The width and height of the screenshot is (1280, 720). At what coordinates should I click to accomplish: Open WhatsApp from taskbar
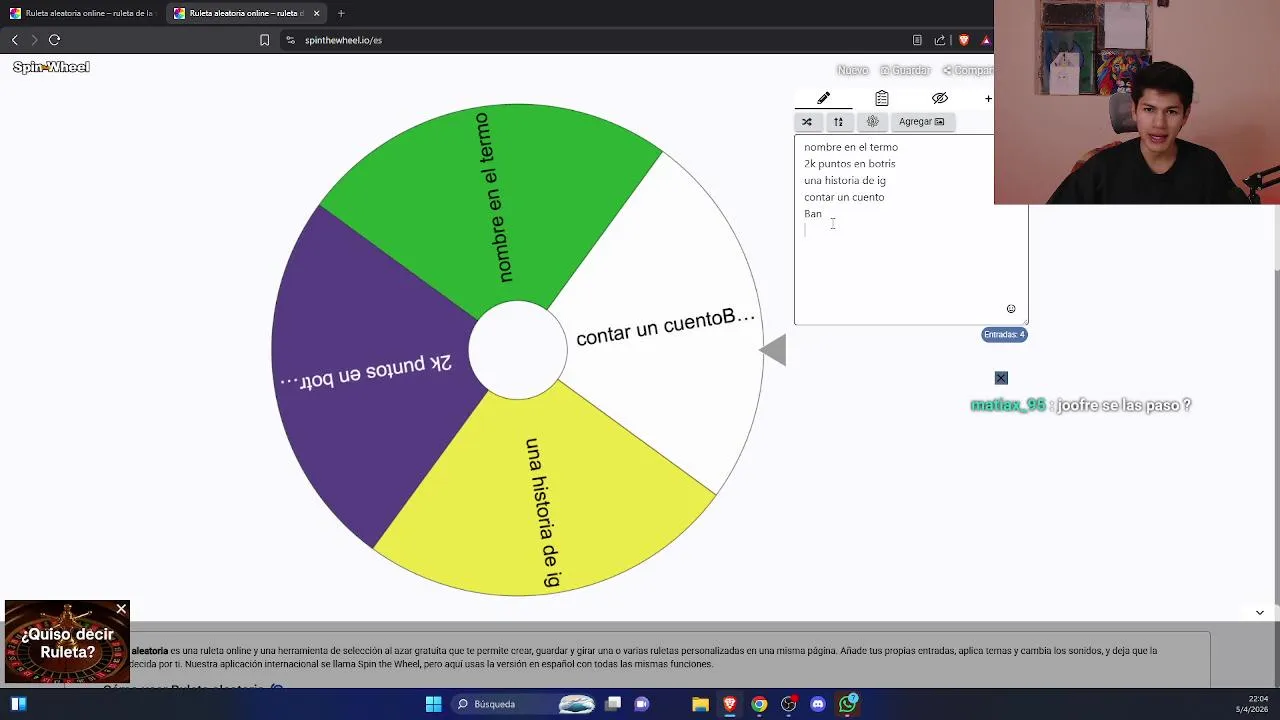[848, 704]
